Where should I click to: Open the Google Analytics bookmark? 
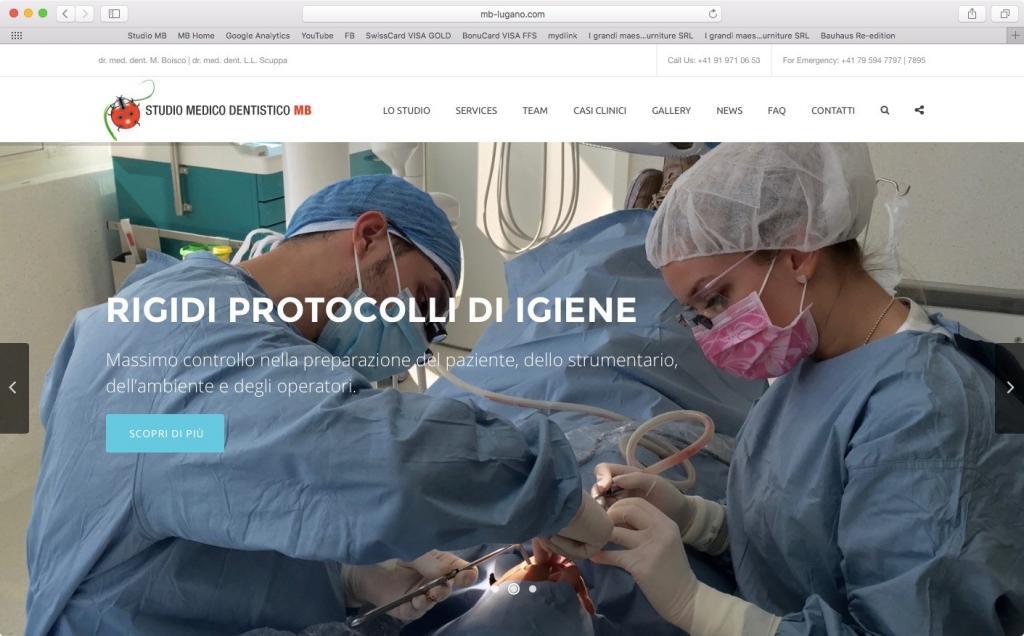(257, 36)
